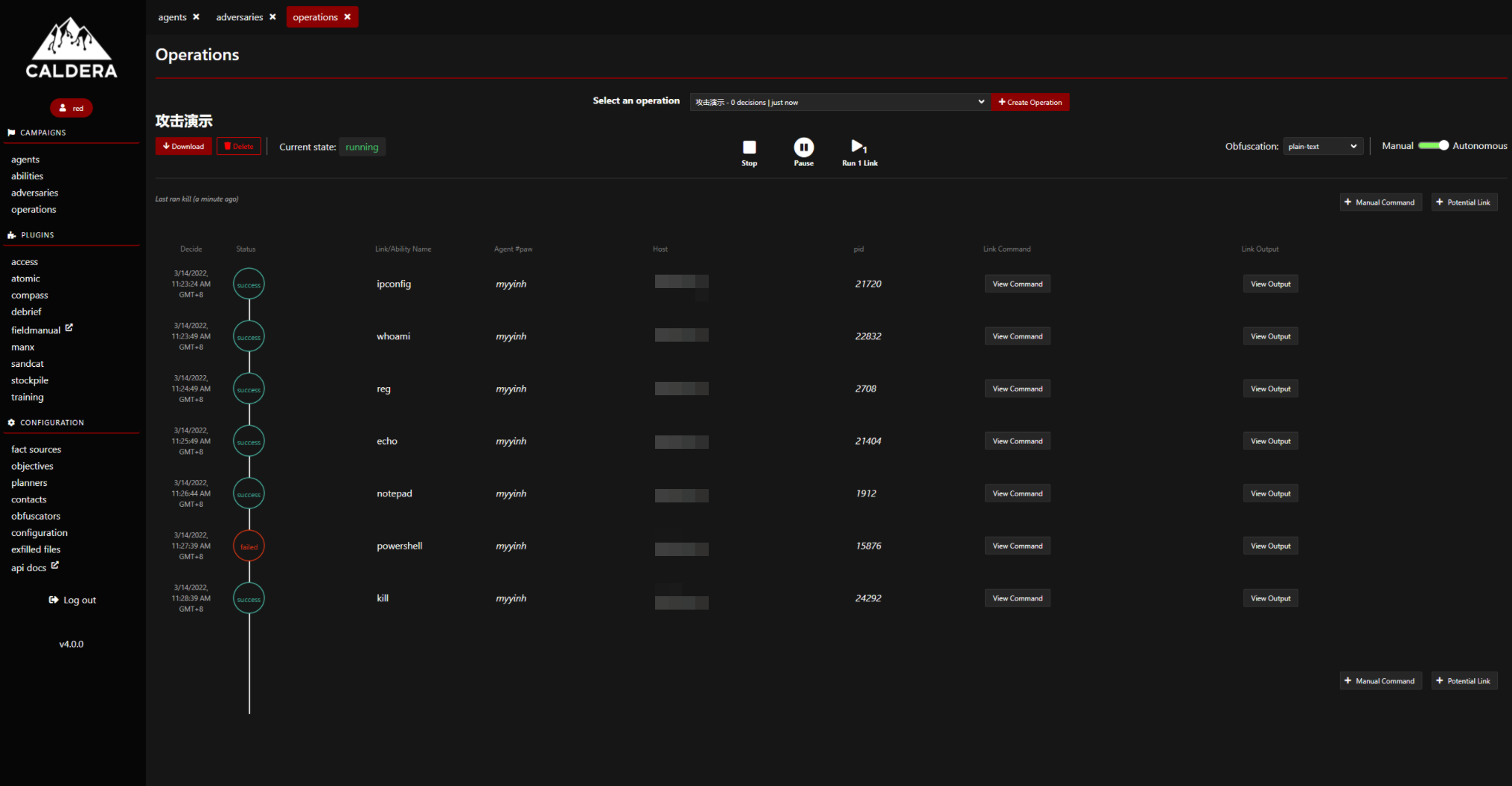This screenshot has height=786, width=1512.
Task: Open api docs external link
Action: point(35,567)
